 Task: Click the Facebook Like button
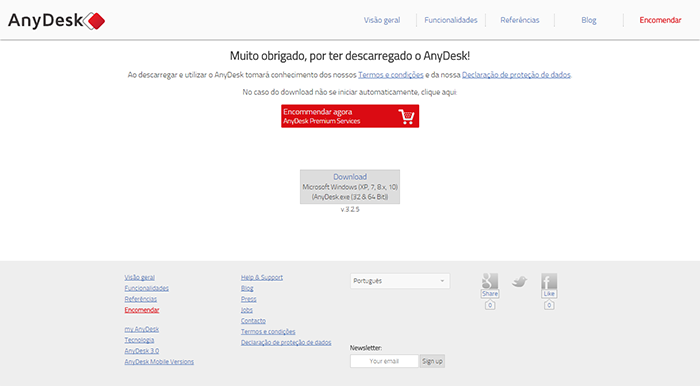(549, 294)
